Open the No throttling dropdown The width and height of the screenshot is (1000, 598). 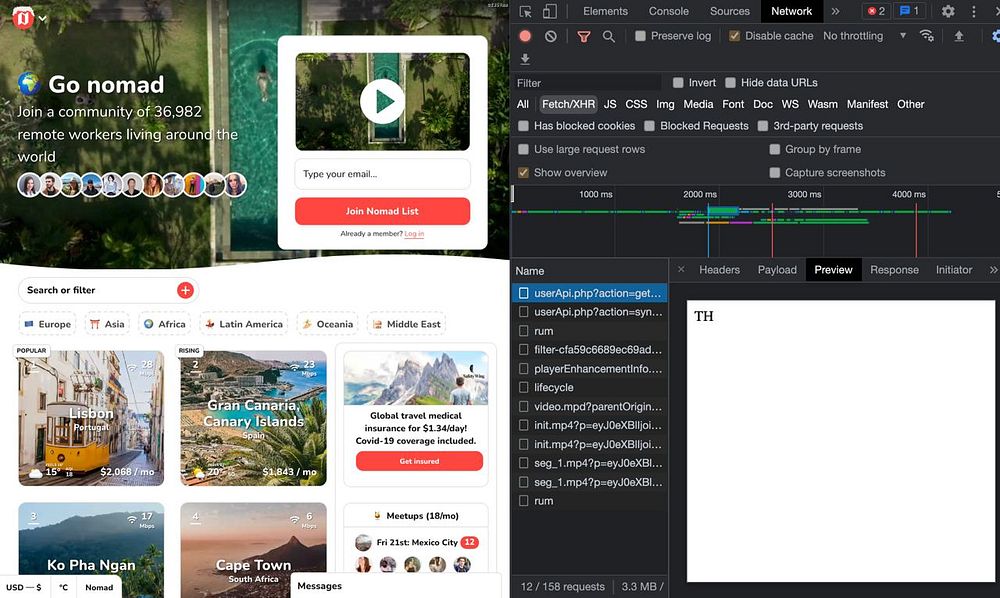pyautogui.click(x=864, y=36)
